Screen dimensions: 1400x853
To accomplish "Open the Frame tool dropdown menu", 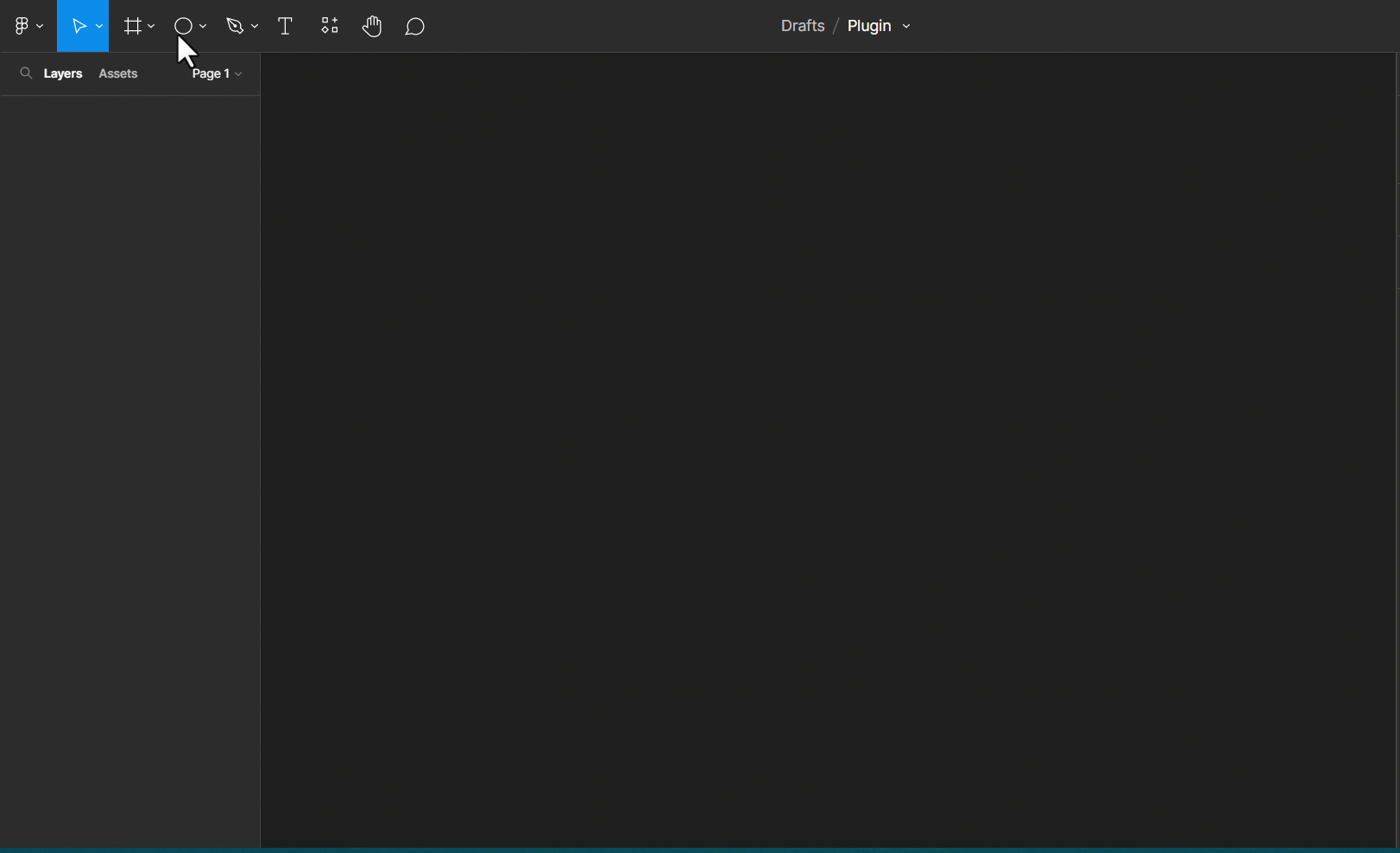I will 151,25.
